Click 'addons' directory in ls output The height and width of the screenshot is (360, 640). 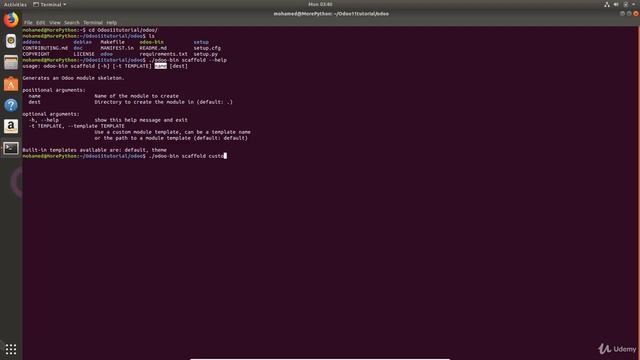point(31,42)
